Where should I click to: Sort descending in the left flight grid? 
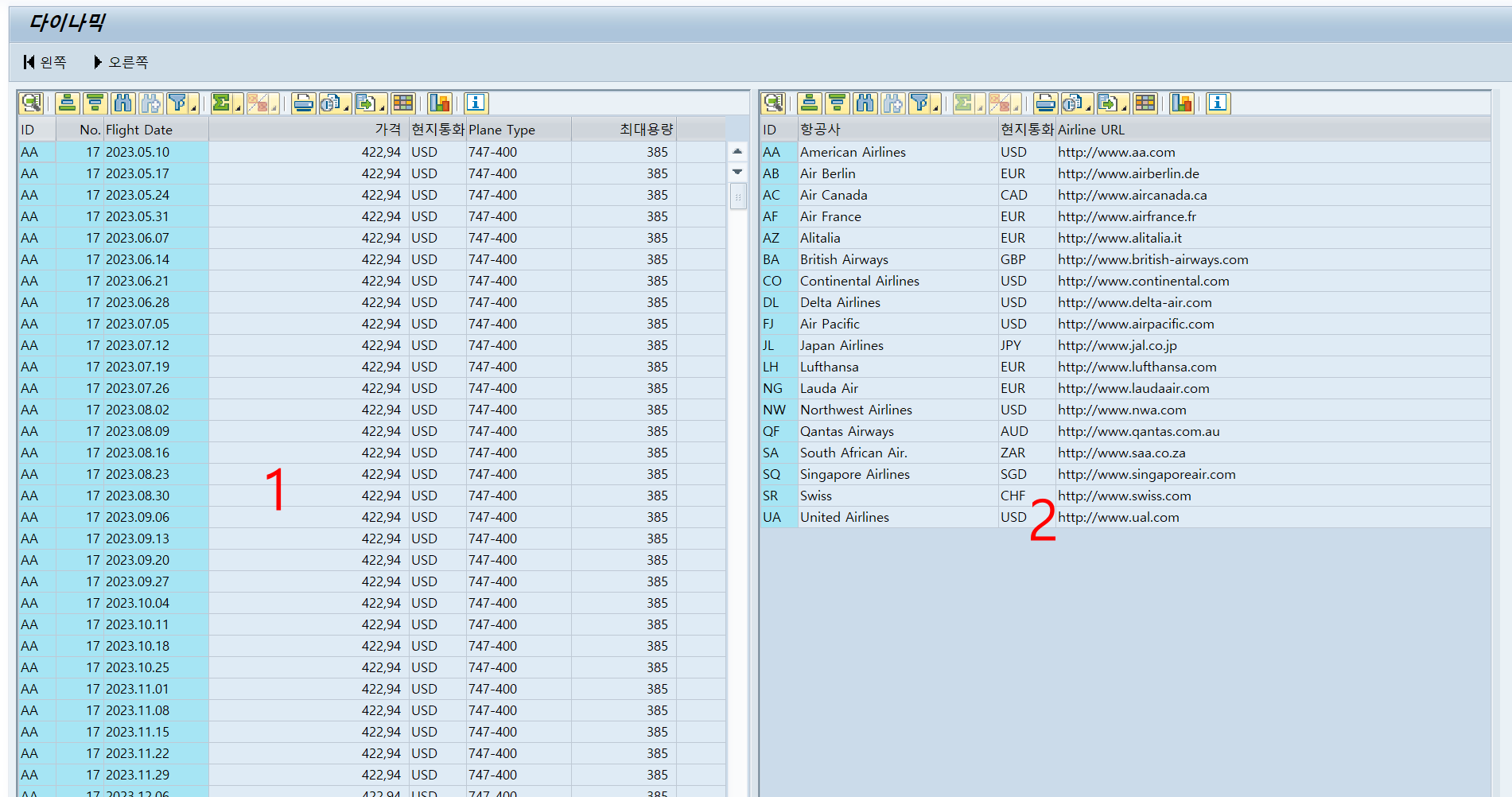point(95,103)
